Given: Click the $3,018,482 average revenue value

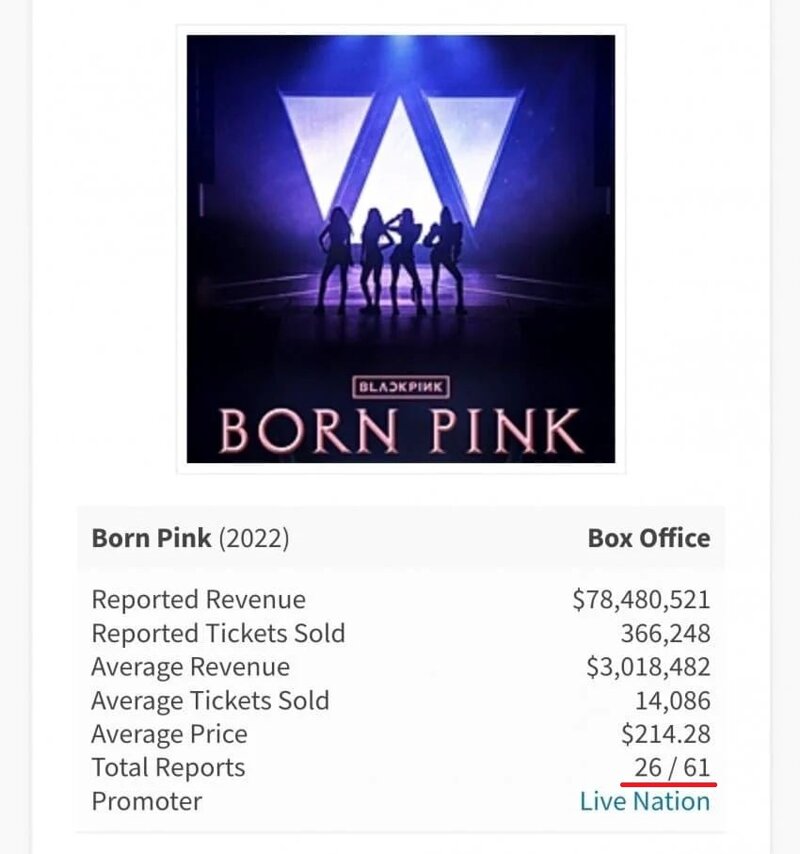Looking at the screenshot, I should click(x=641, y=667).
